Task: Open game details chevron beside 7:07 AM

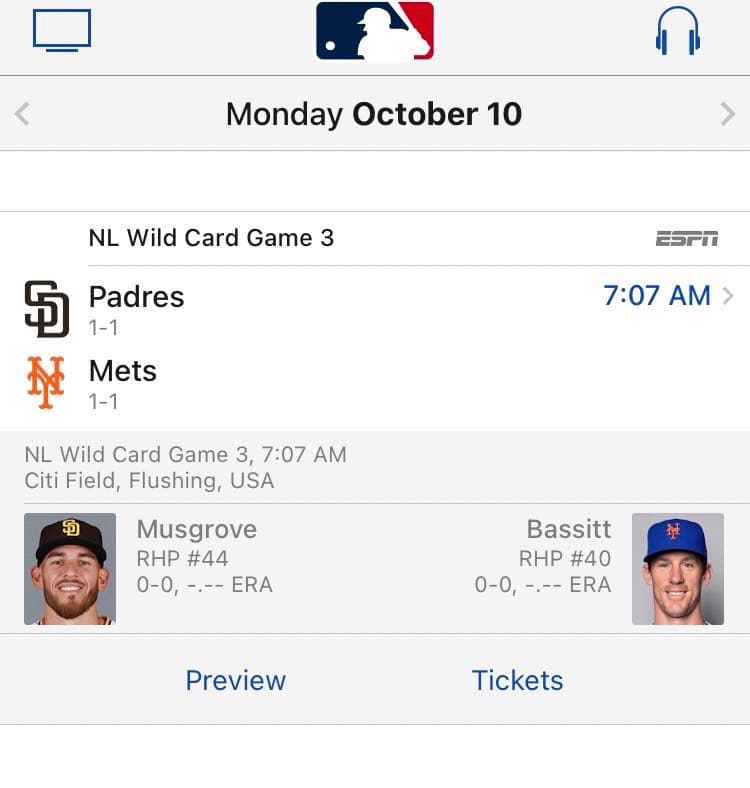Action: pyautogui.click(x=727, y=296)
